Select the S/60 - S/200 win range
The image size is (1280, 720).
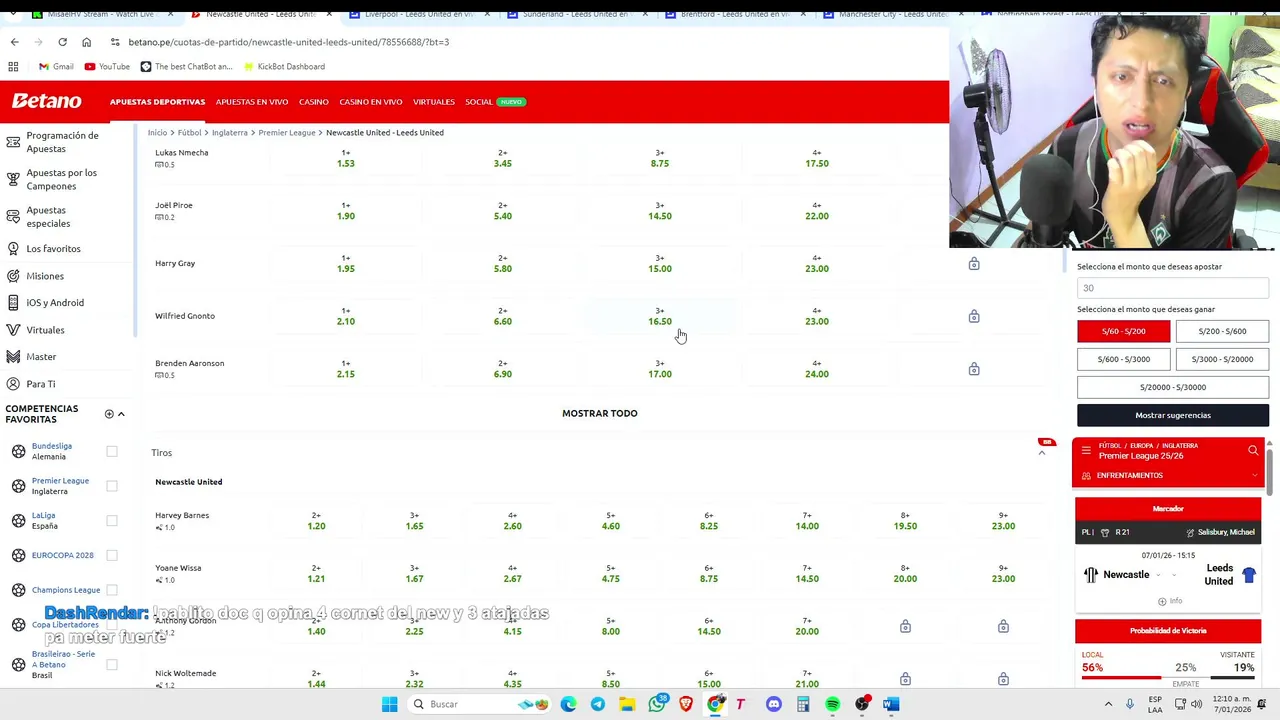[1123, 331]
